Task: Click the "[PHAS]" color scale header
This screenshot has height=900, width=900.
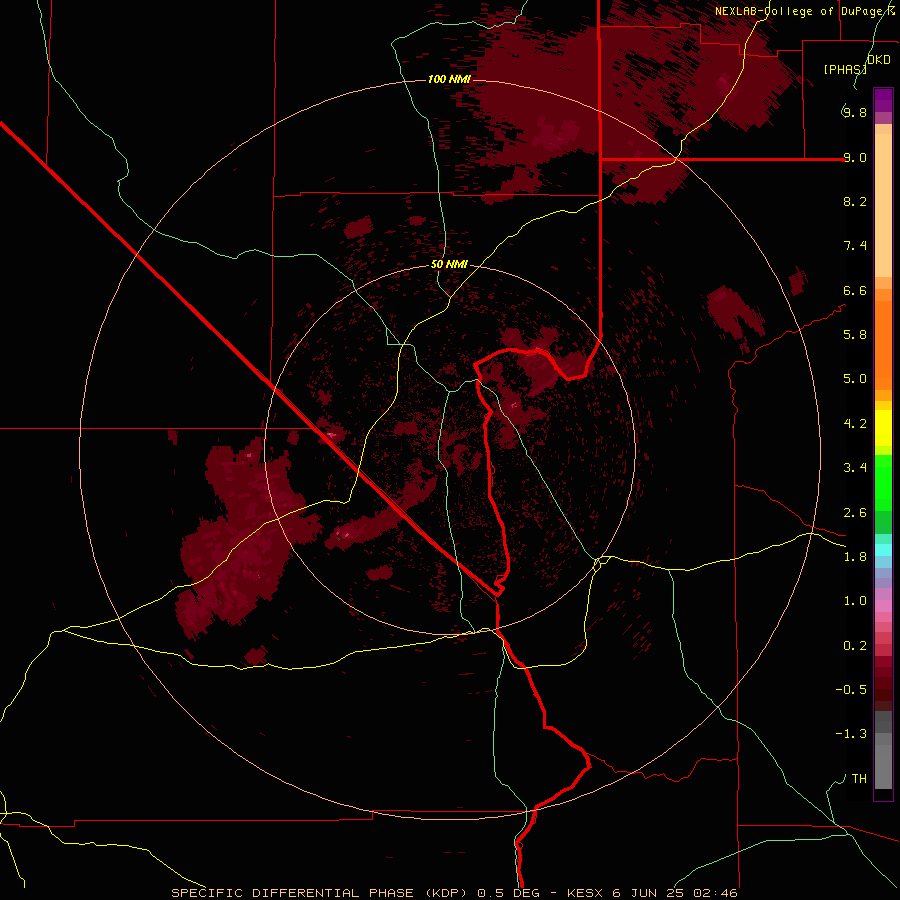Action: click(x=845, y=69)
